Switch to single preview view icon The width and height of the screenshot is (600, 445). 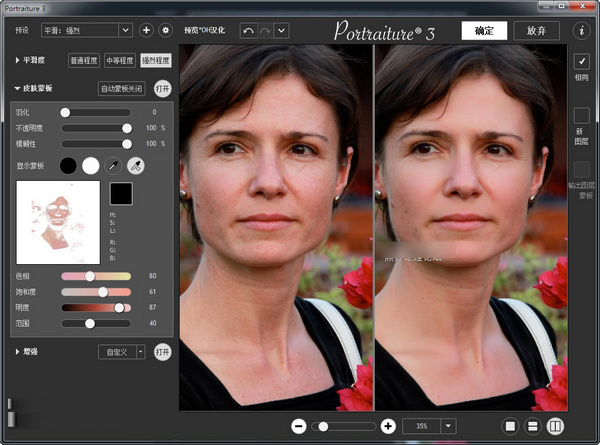pyautogui.click(x=510, y=426)
